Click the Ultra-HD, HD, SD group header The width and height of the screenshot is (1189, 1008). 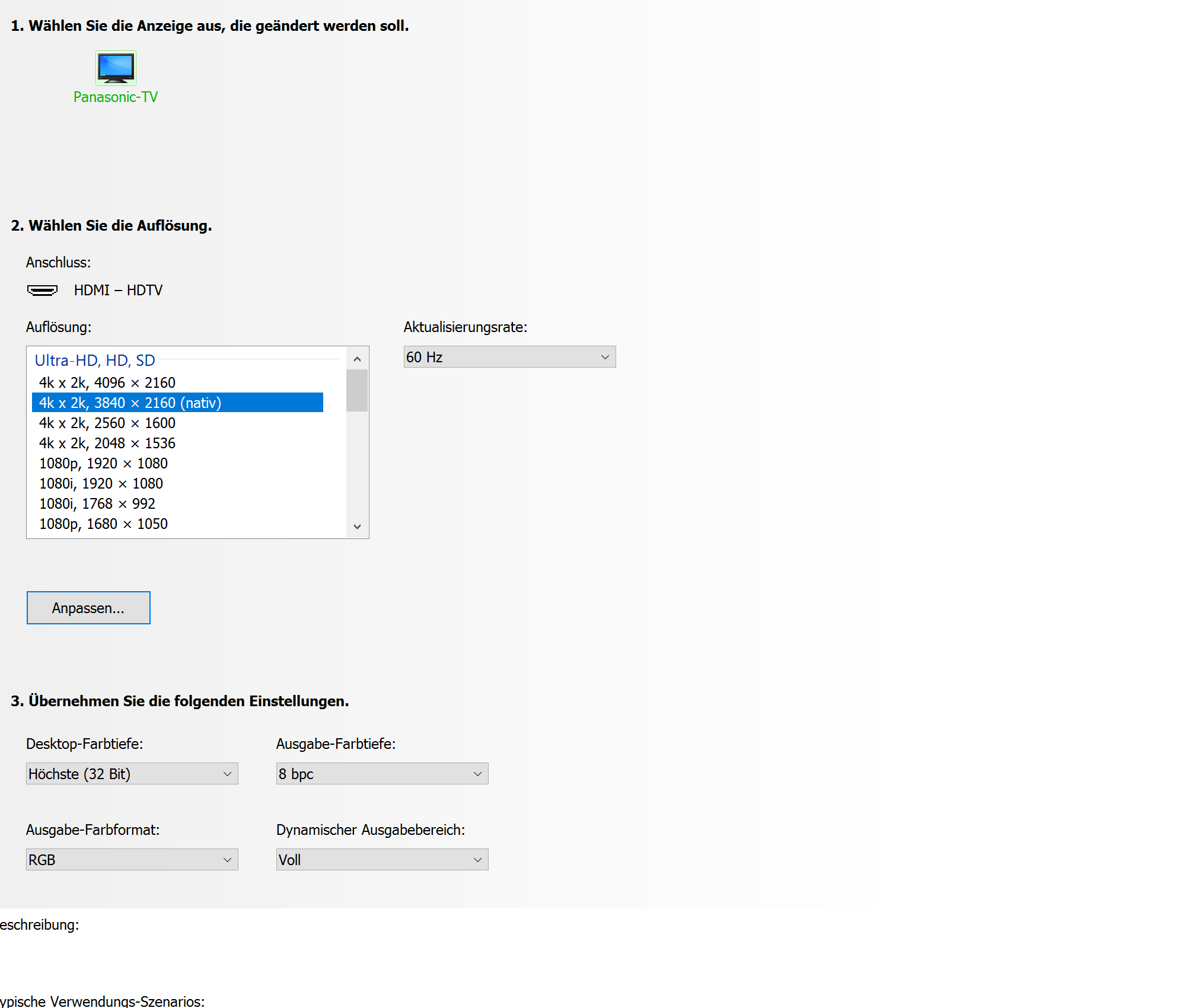(x=95, y=361)
